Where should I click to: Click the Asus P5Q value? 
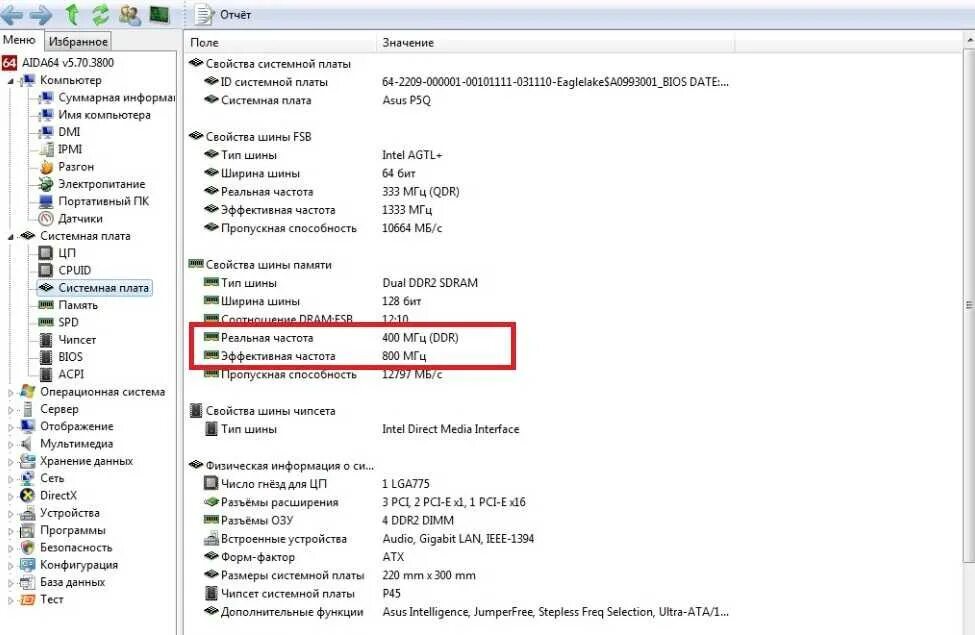pyautogui.click(x=406, y=100)
